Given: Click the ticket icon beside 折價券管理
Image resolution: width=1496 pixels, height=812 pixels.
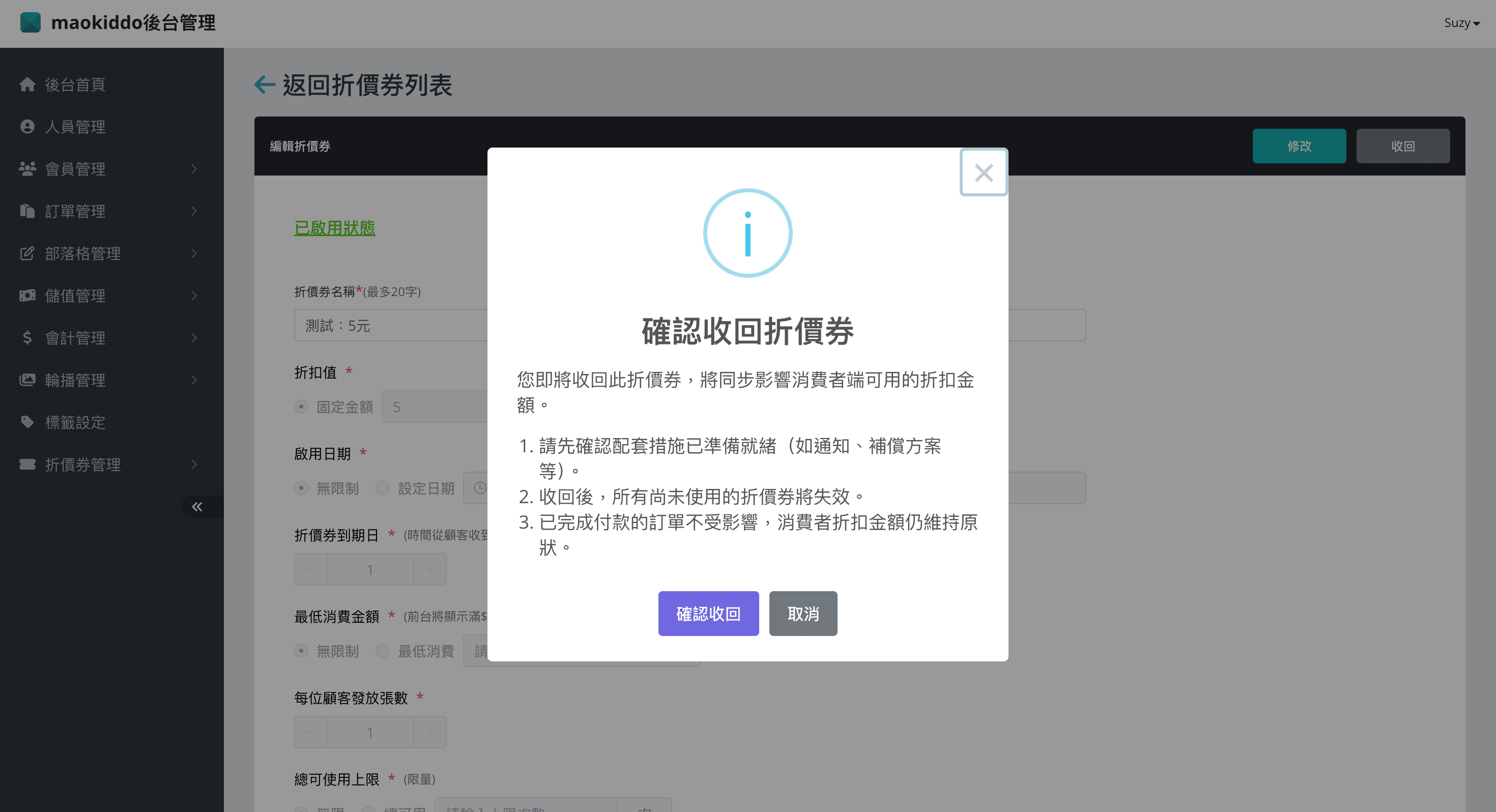Looking at the screenshot, I should point(27,464).
